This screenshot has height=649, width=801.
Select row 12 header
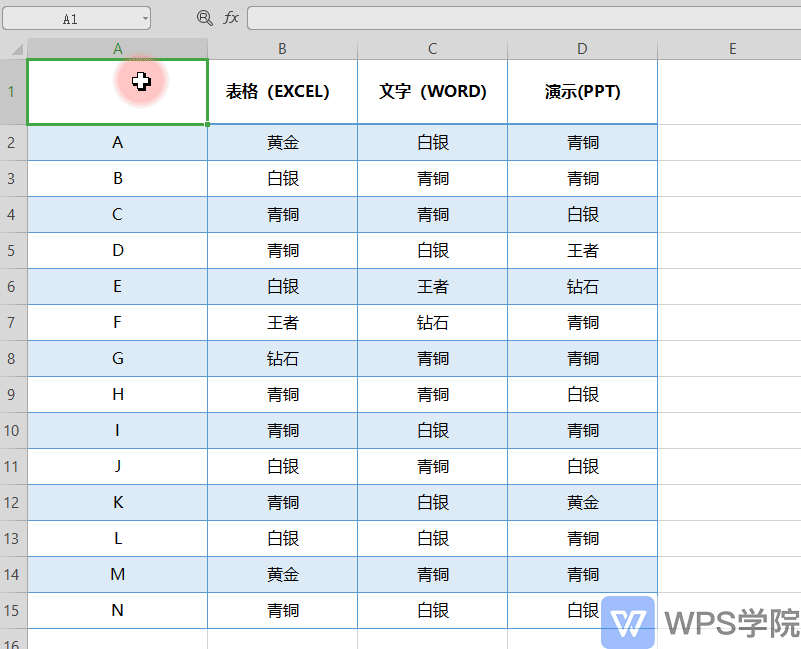click(13, 502)
